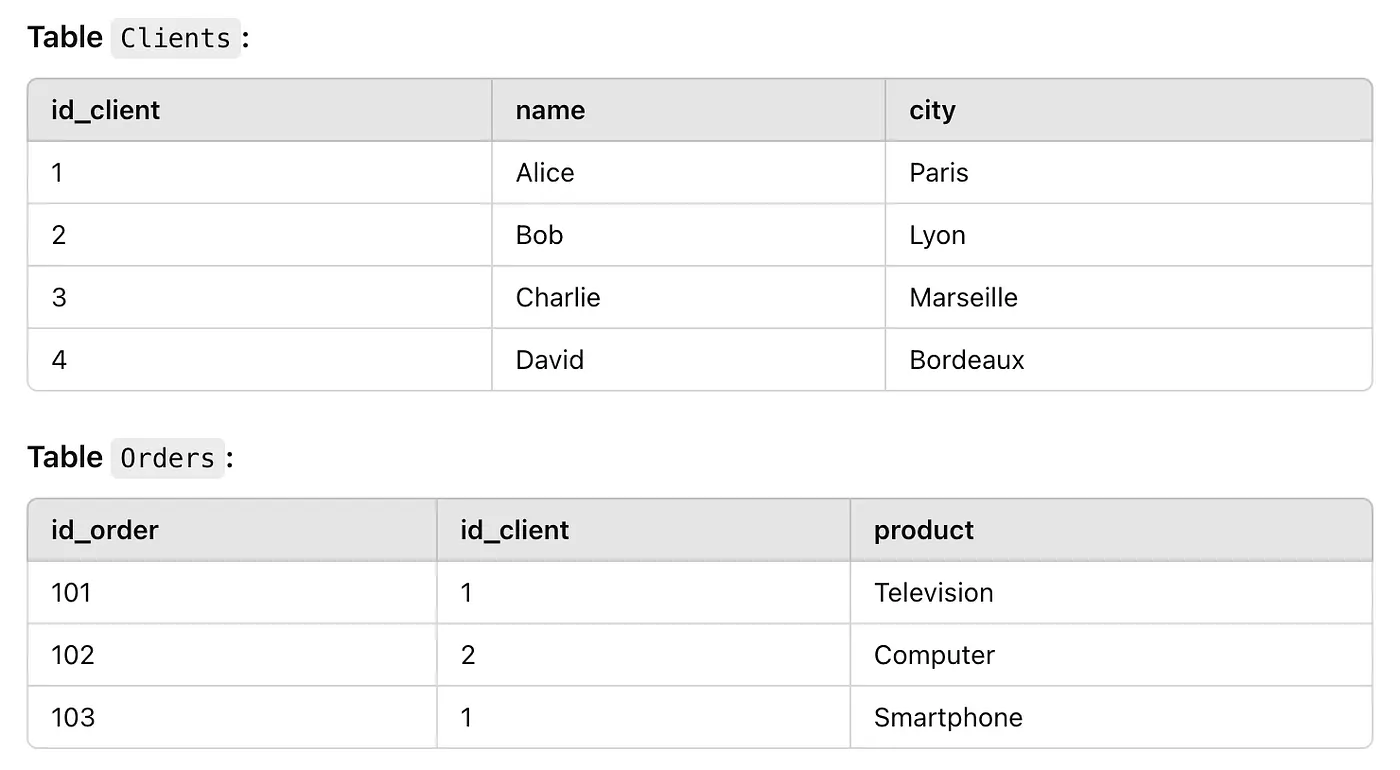This screenshot has height=770, width=1400.
Task: Click the Orders code label
Action: (168, 458)
